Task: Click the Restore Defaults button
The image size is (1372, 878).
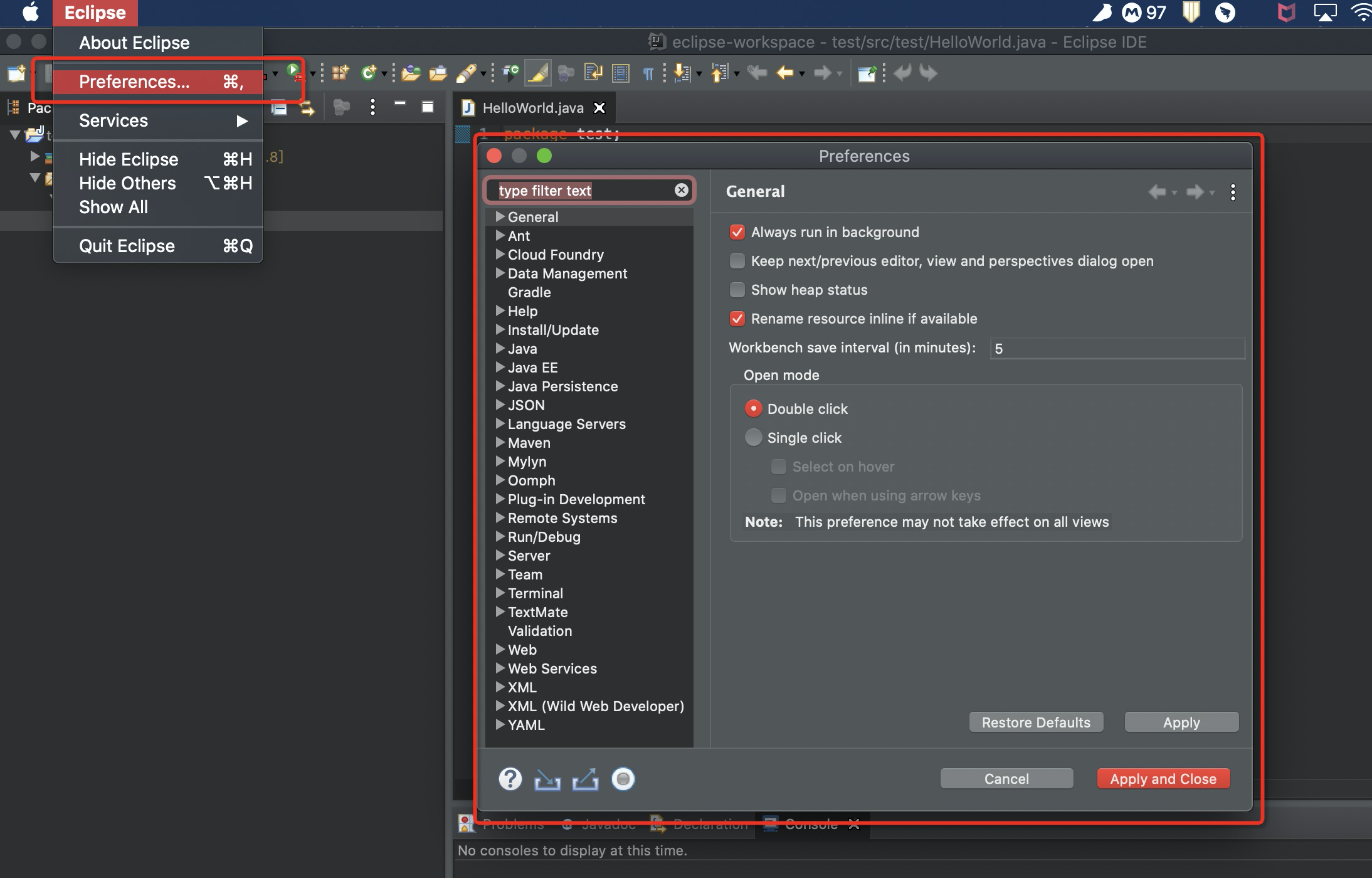Action: tap(1036, 722)
